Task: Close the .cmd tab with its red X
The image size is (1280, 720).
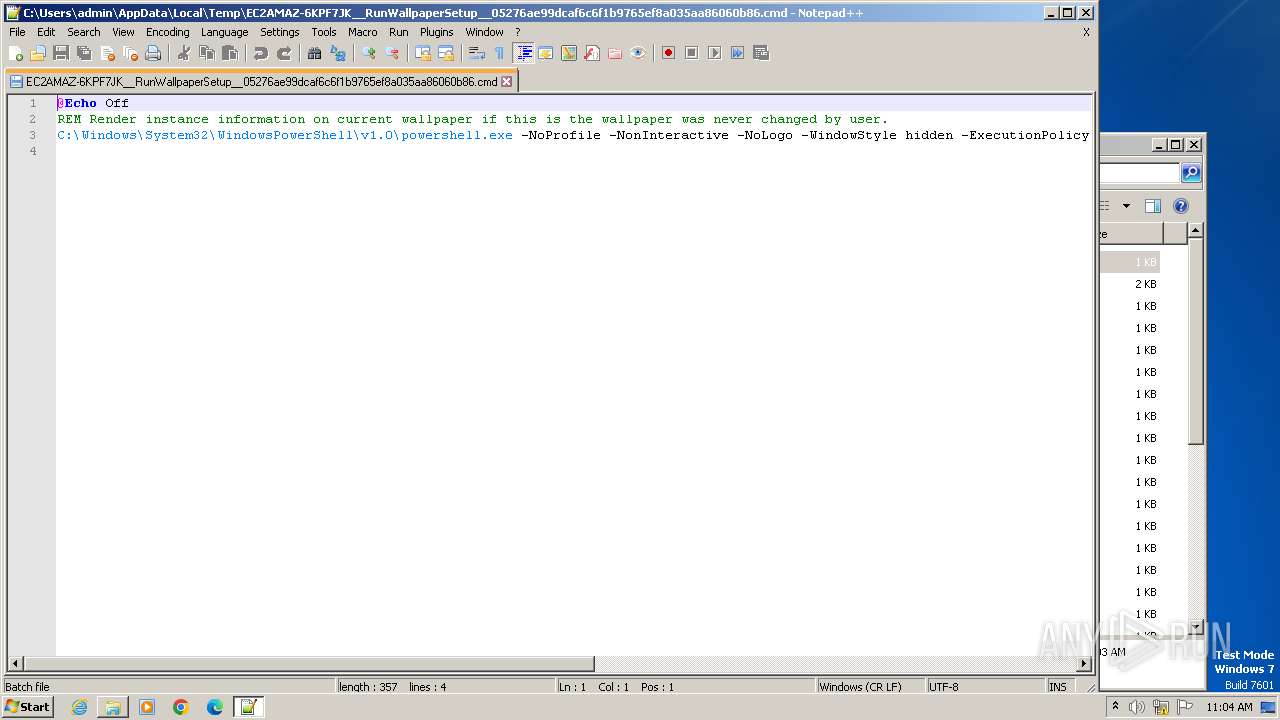Action: point(507,81)
